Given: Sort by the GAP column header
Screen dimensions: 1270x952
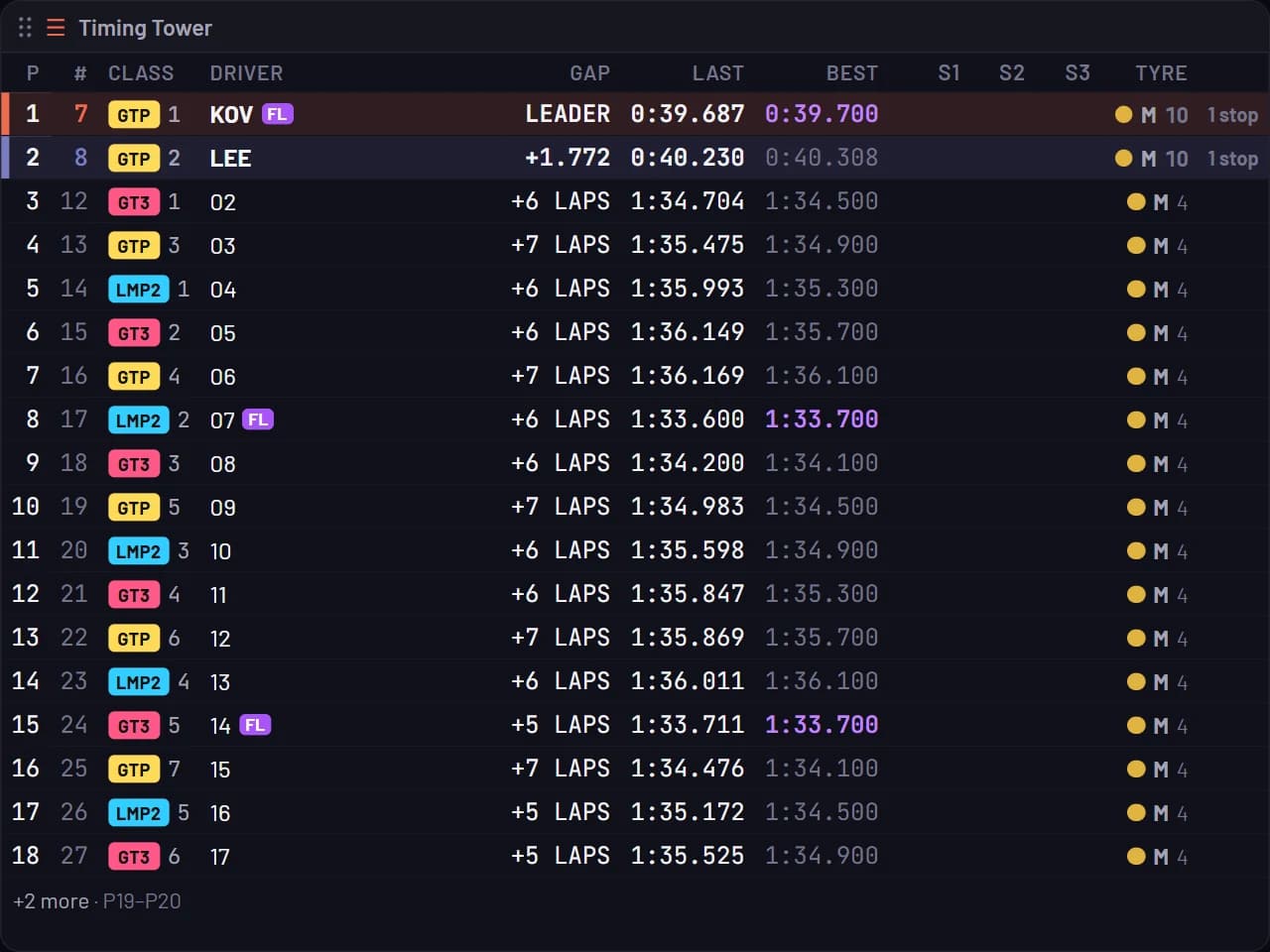Looking at the screenshot, I should (589, 73).
